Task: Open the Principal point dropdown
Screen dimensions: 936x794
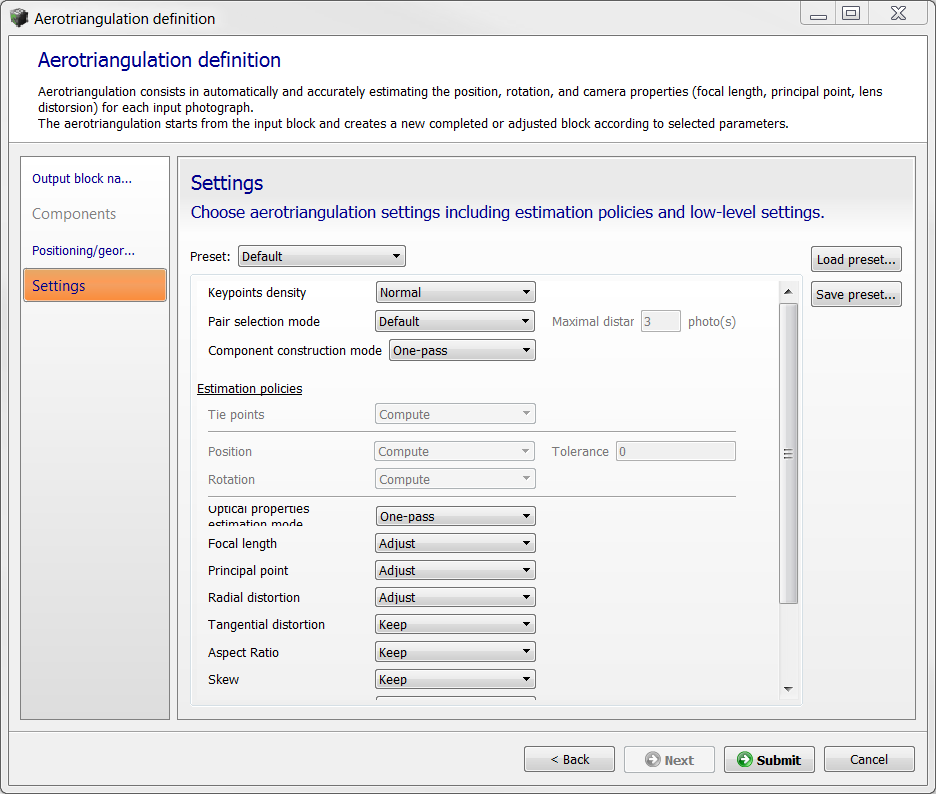Action: [x=455, y=571]
